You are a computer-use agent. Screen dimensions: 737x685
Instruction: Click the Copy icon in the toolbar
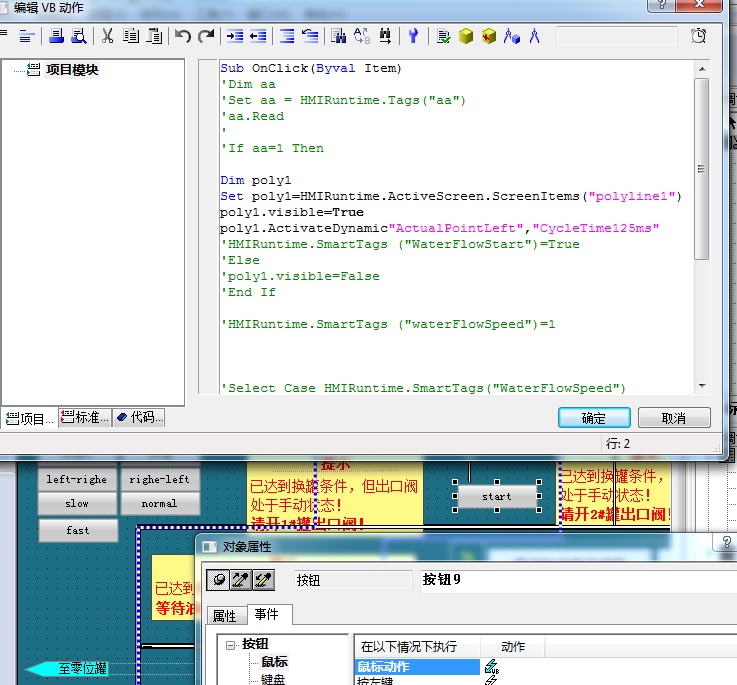(x=131, y=36)
